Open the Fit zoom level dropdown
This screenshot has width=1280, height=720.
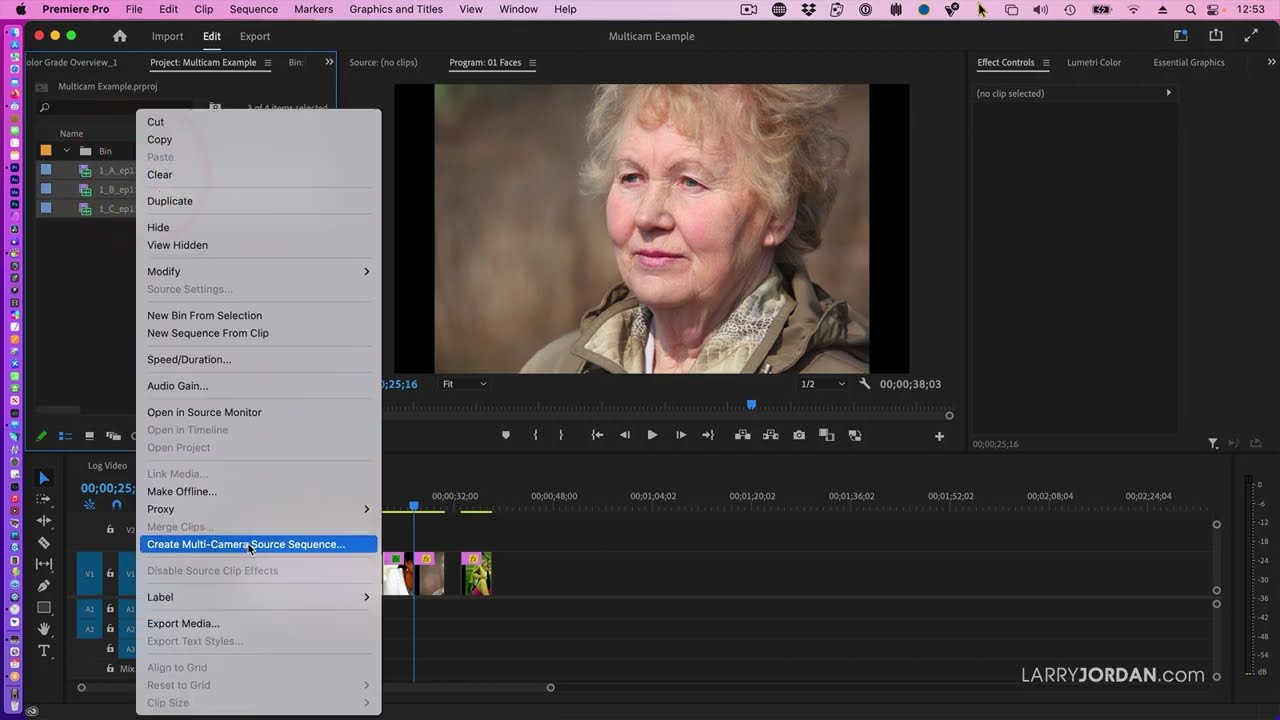(x=465, y=384)
